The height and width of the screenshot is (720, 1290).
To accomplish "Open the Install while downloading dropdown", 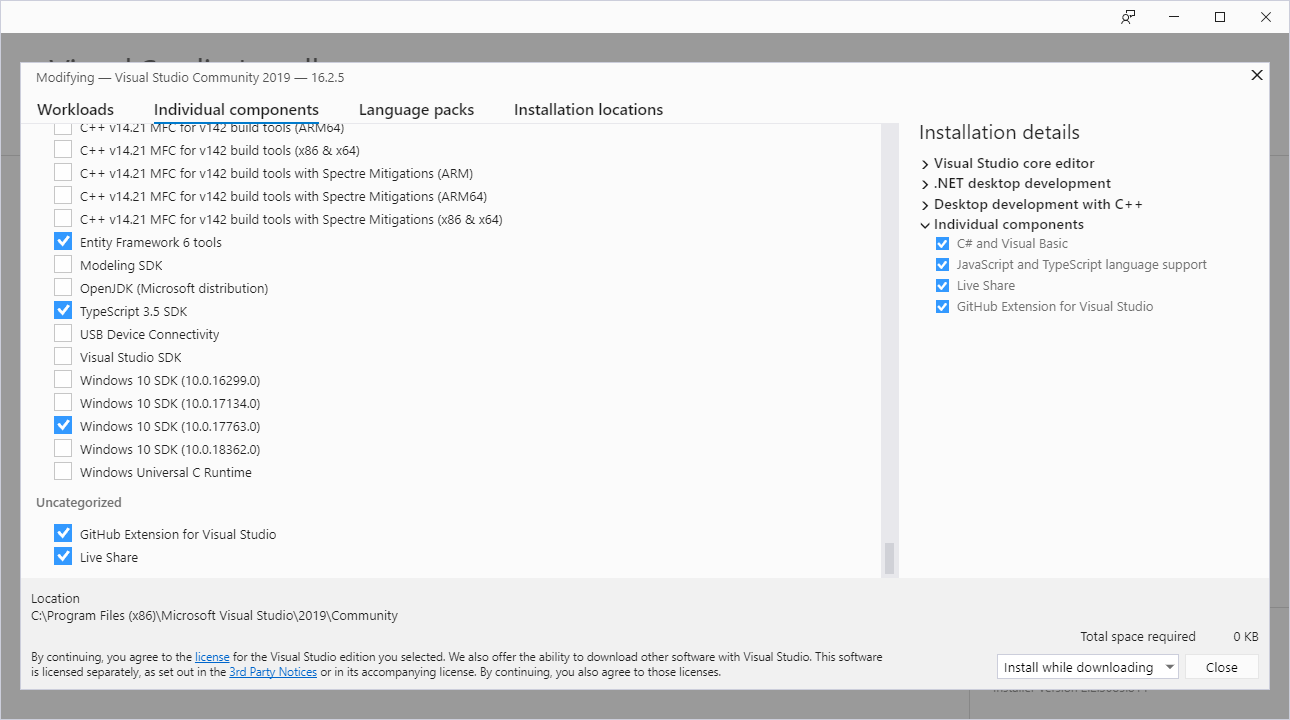I will click(x=1088, y=667).
